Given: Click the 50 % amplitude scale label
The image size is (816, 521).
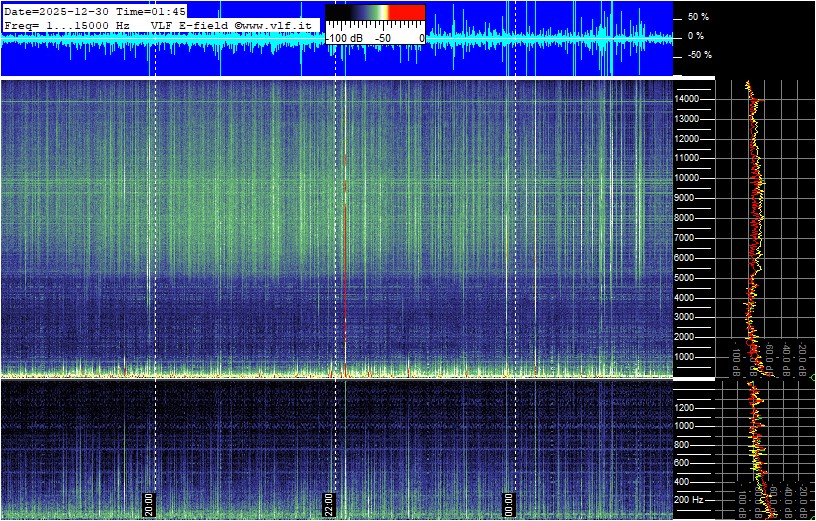Looking at the screenshot, I should pyautogui.click(x=697, y=18).
